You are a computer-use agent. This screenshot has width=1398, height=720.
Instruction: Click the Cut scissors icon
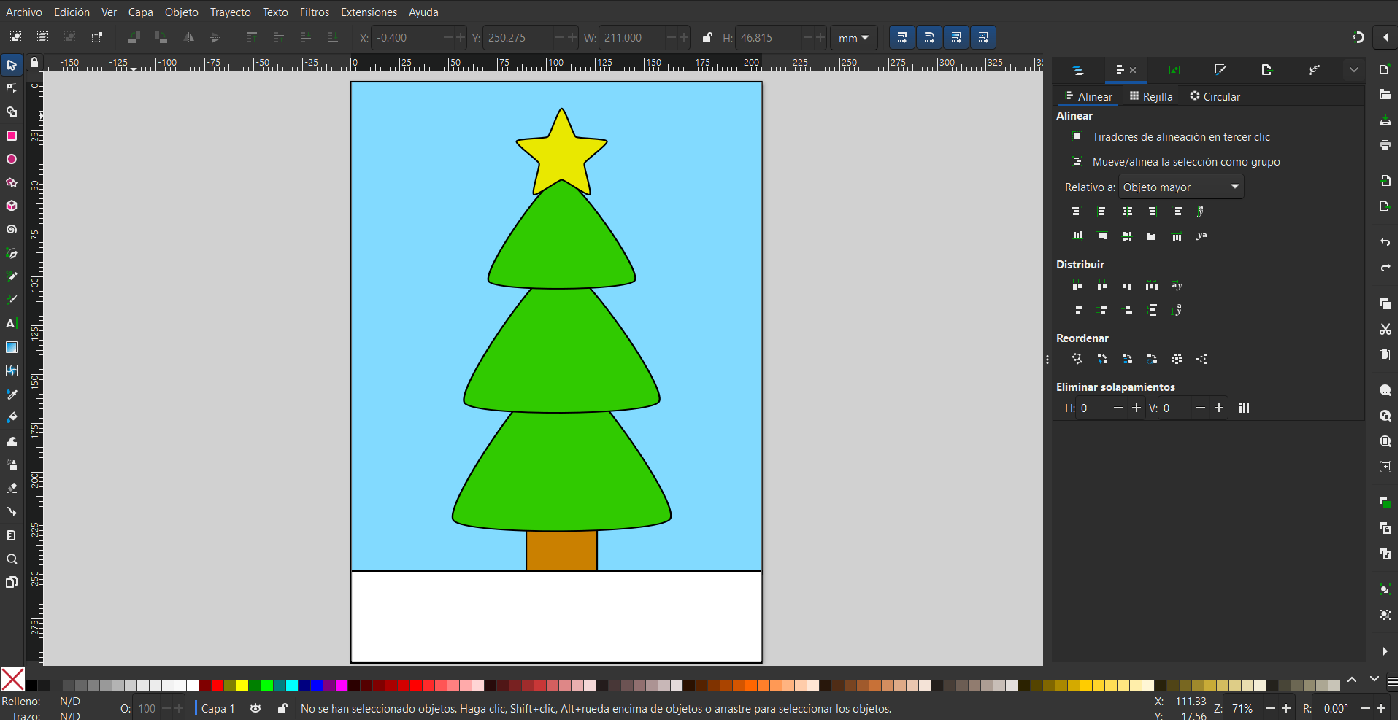pyautogui.click(x=1385, y=330)
